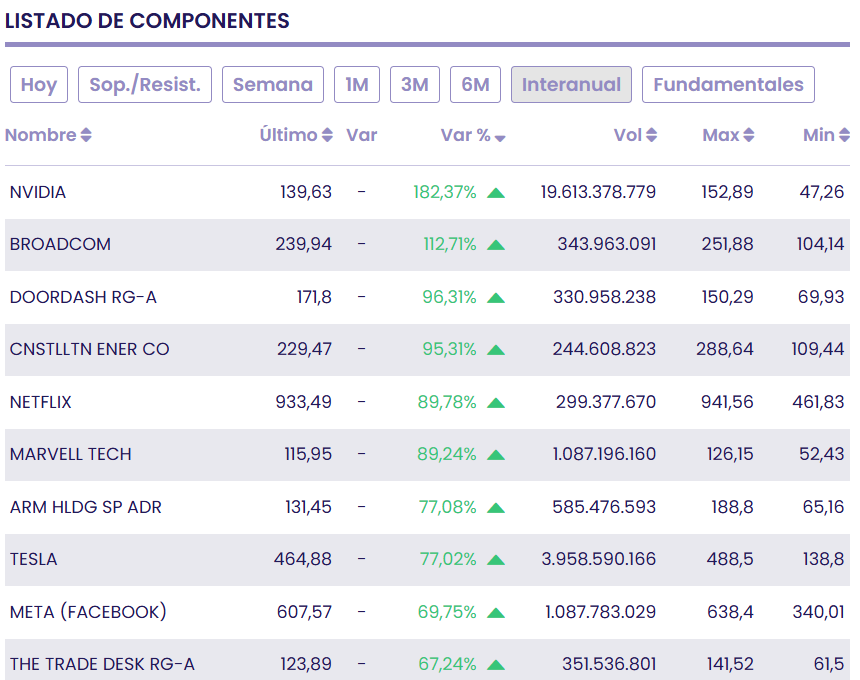Click Netflix's green up-trend triangle

click(x=496, y=403)
